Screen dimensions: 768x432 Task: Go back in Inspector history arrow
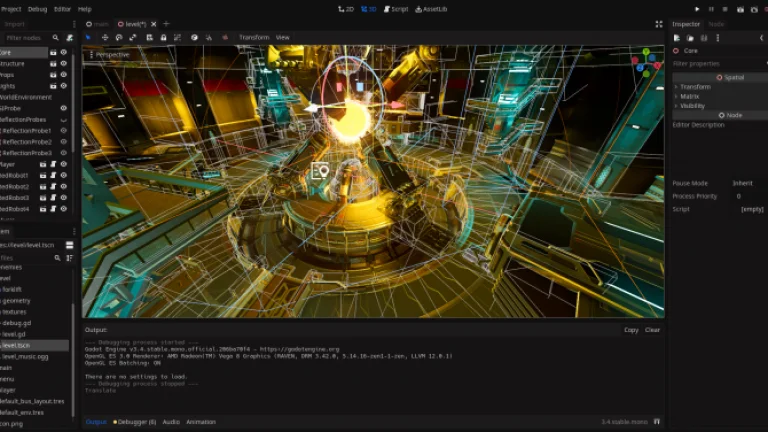point(762,38)
